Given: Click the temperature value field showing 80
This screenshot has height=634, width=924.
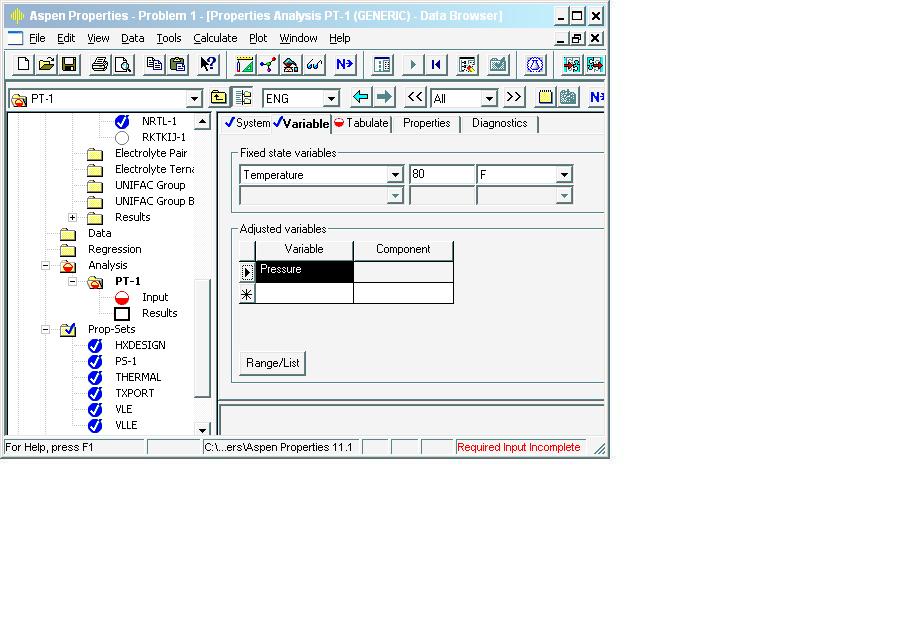Looking at the screenshot, I should tap(442, 174).
